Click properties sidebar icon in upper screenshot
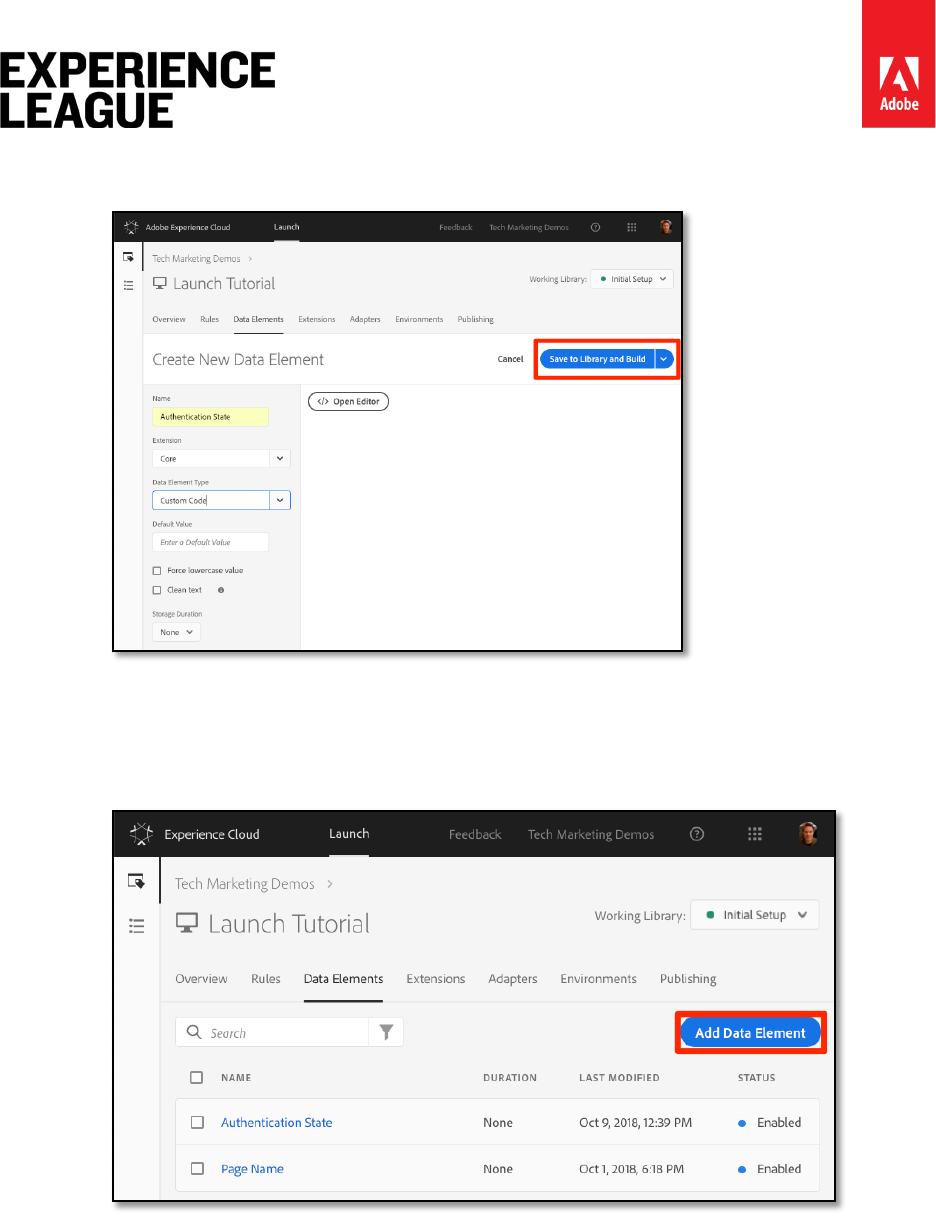This screenshot has height=1216, width=936. point(128,257)
